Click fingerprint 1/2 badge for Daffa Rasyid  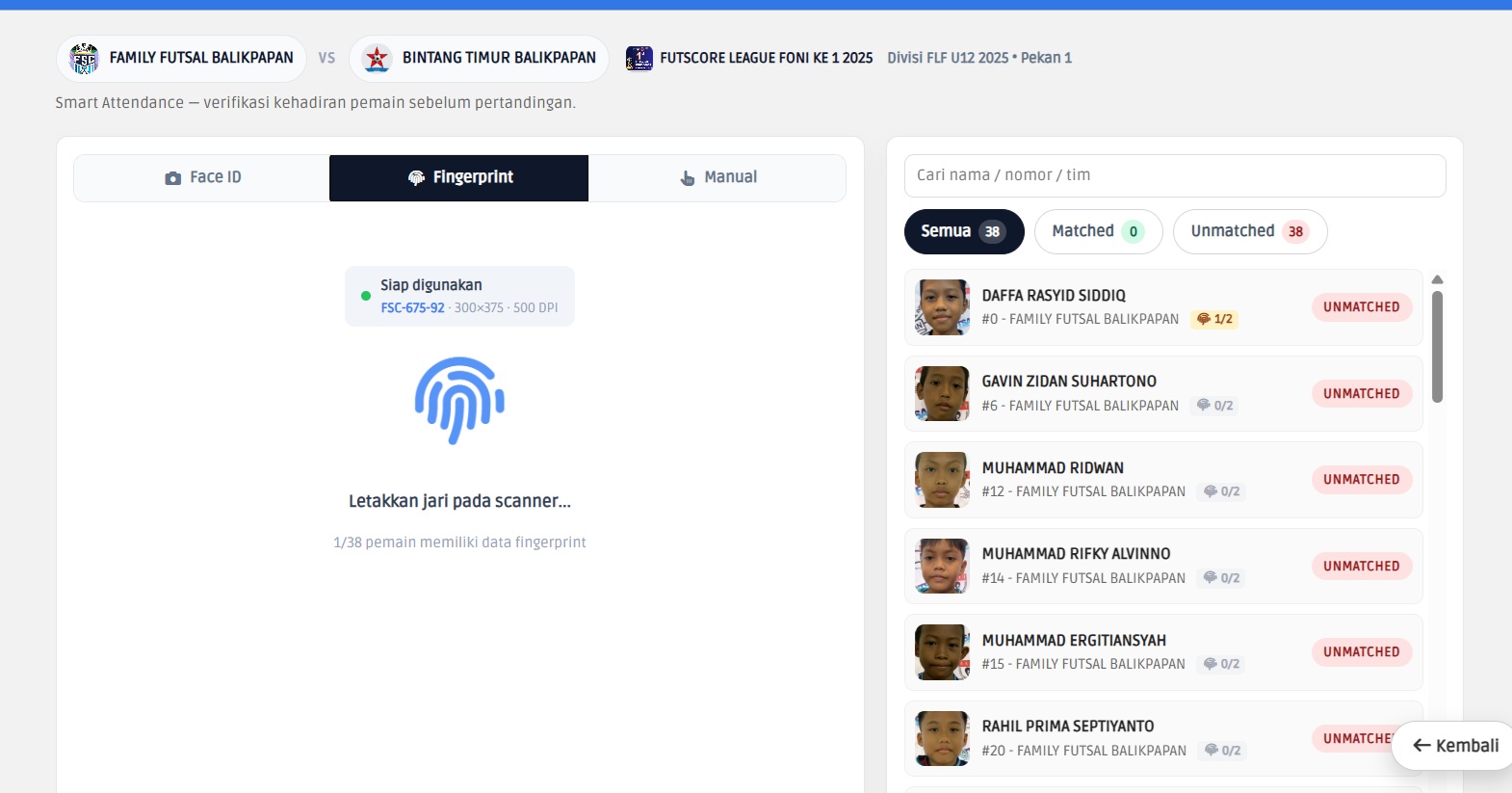pos(1214,319)
